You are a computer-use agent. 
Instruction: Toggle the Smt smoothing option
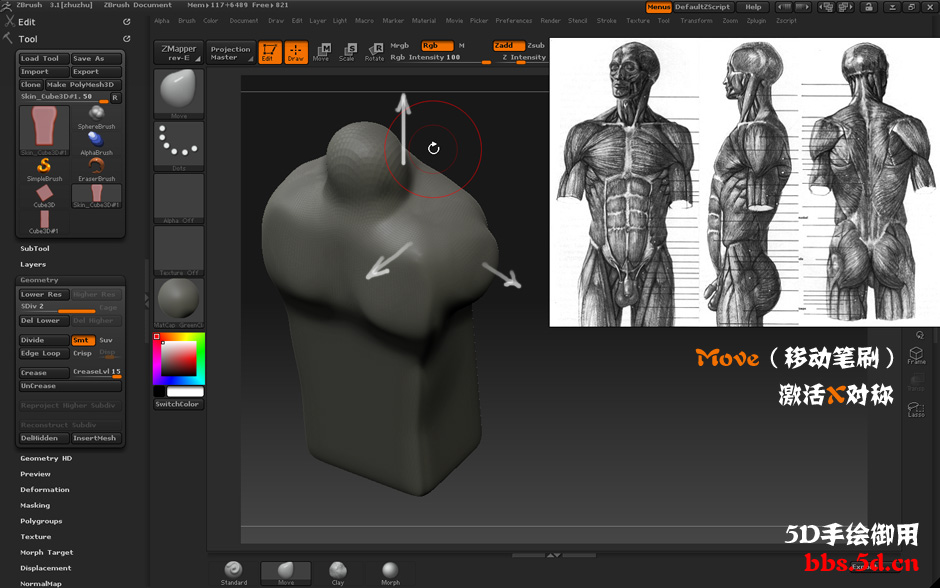tap(83, 340)
